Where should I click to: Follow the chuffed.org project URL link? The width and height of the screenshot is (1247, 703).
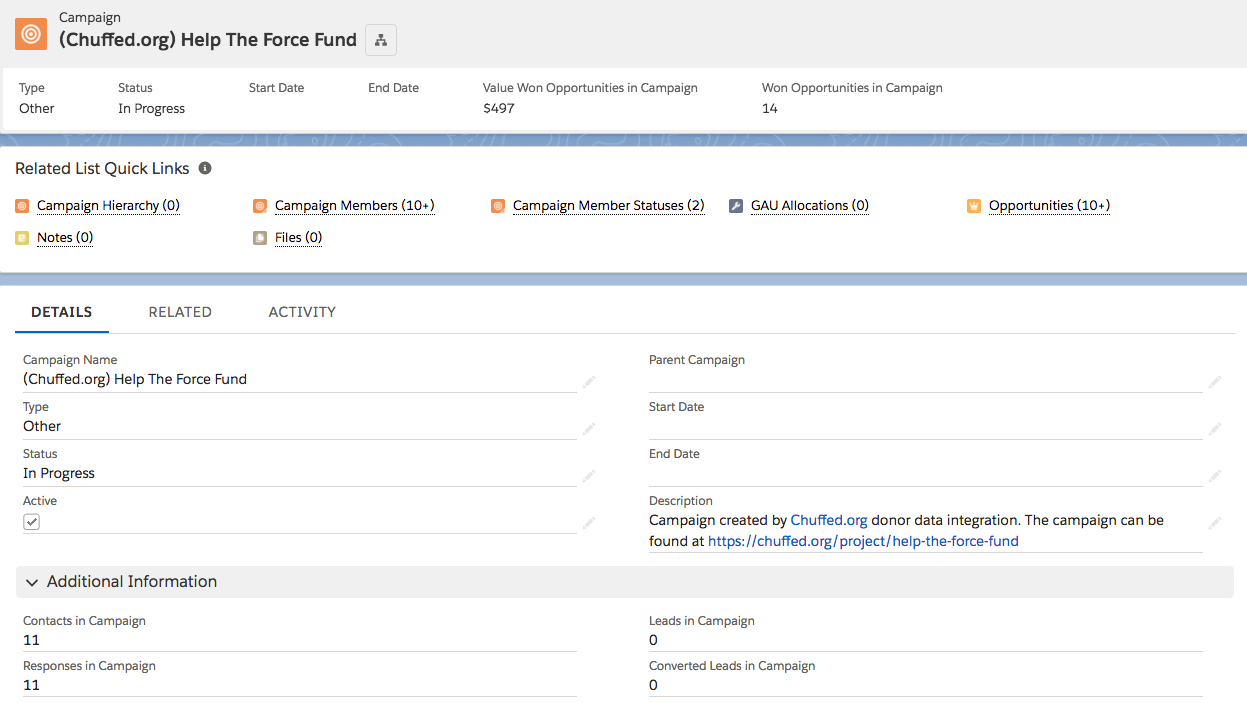tap(863, 541)
